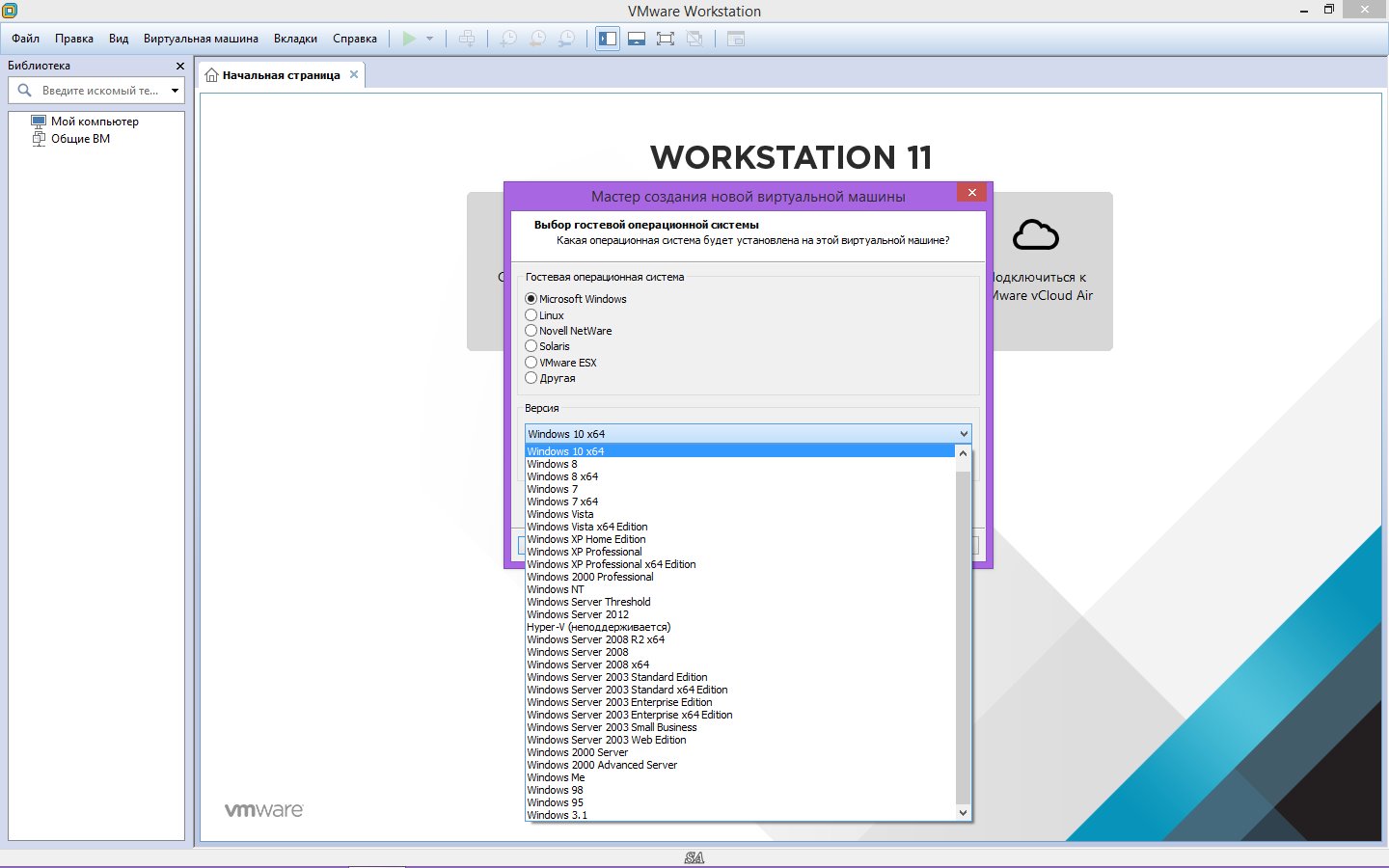Choose Windows 8 x64 from version list

[740, 476]
